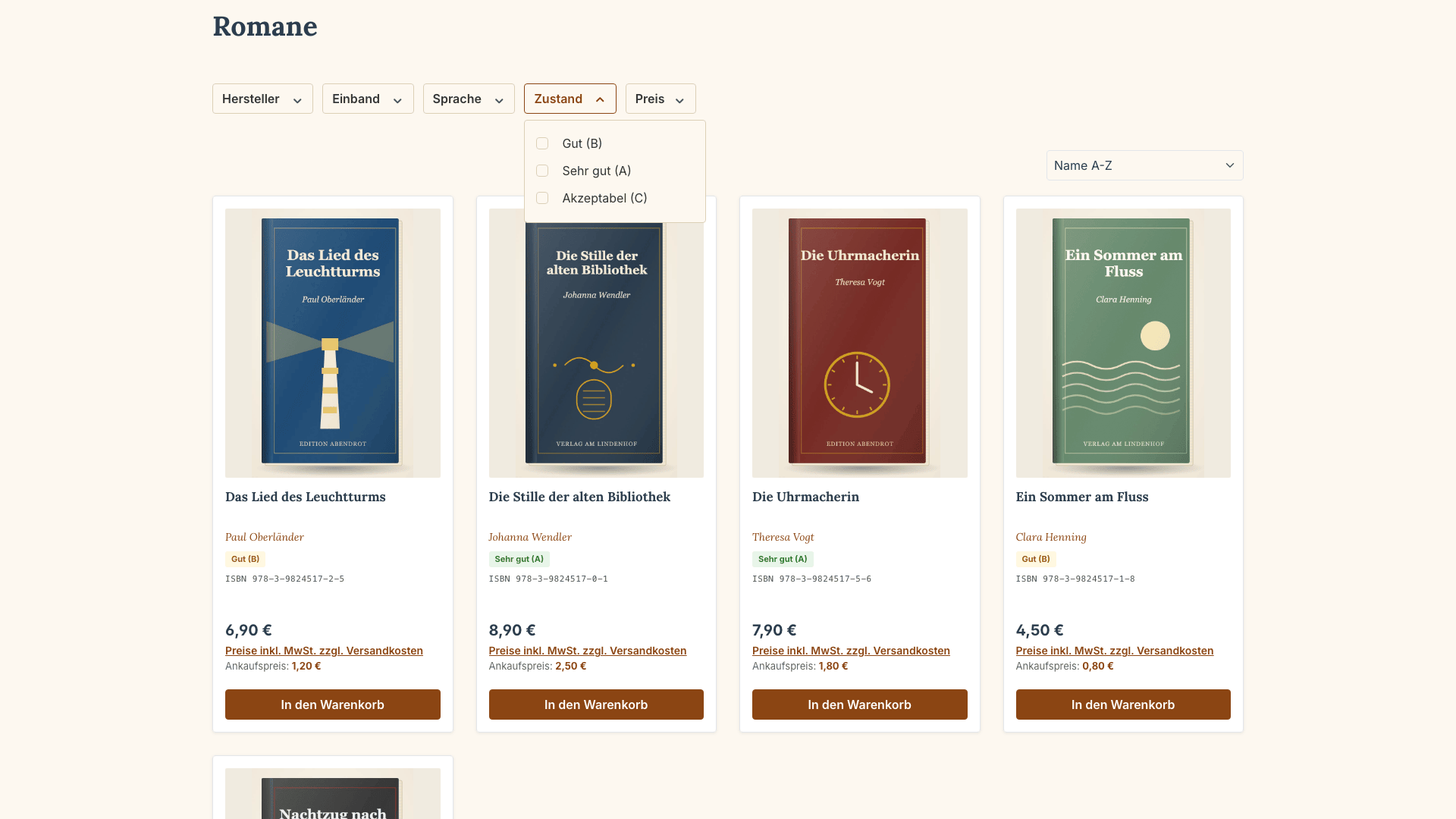Click the Die Uhrmacherin book cover
Viewport: 1456px width, 819px height.
click(859, 343)
